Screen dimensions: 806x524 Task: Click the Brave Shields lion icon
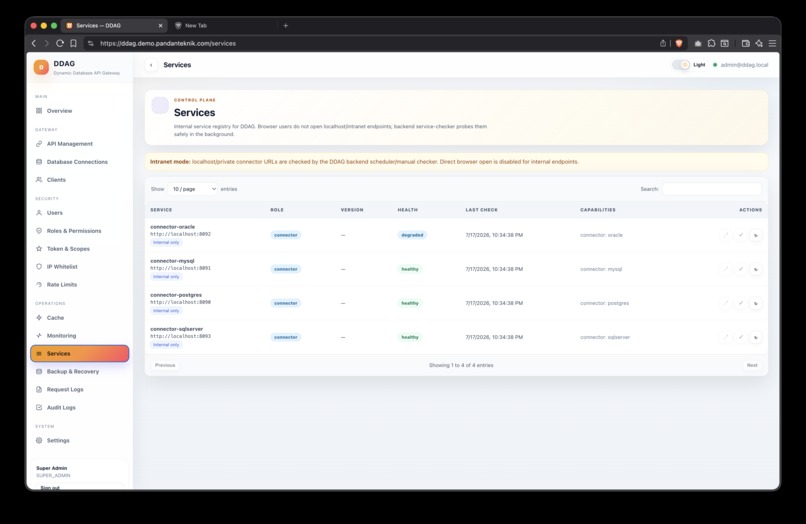coord(679,43)
